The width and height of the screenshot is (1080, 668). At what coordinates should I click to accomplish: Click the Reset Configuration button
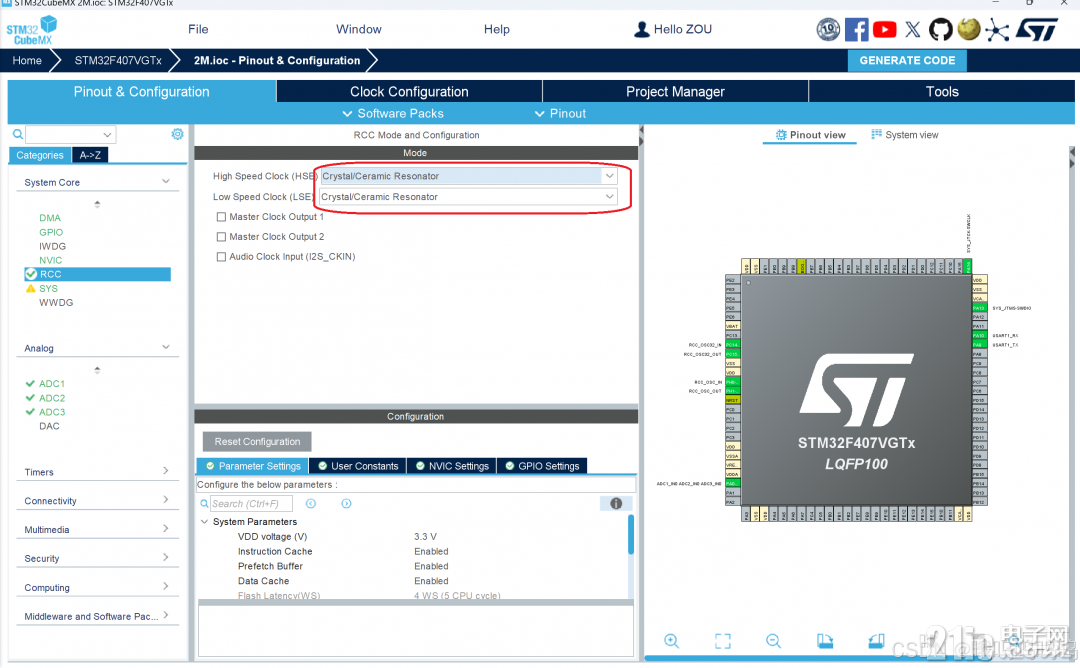click(257, 441)
